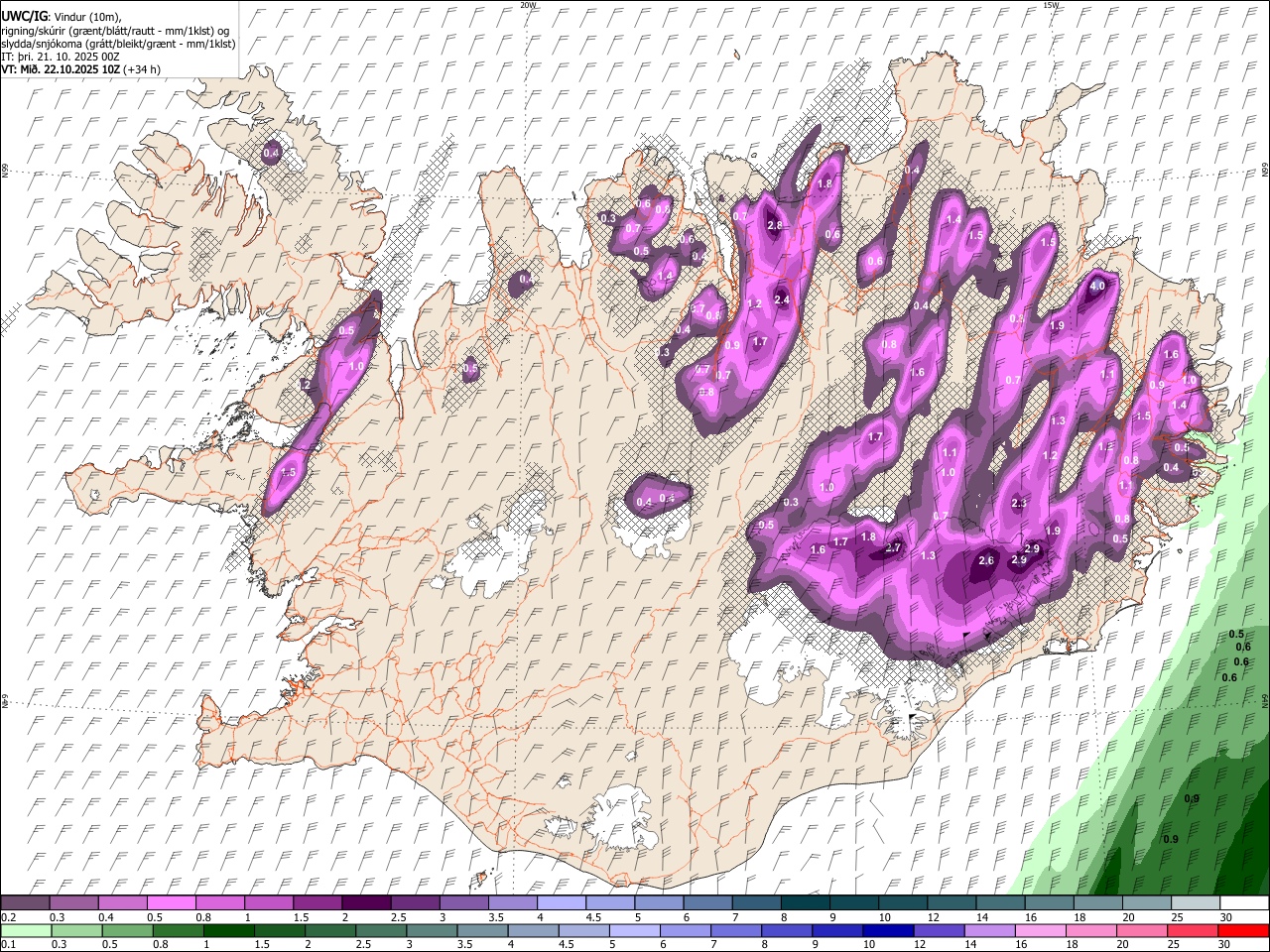The width and height of the screenshot is (1270, 952).
Task: Click the 2.7 snowfall value on the map
Action: tap(892, 548)
